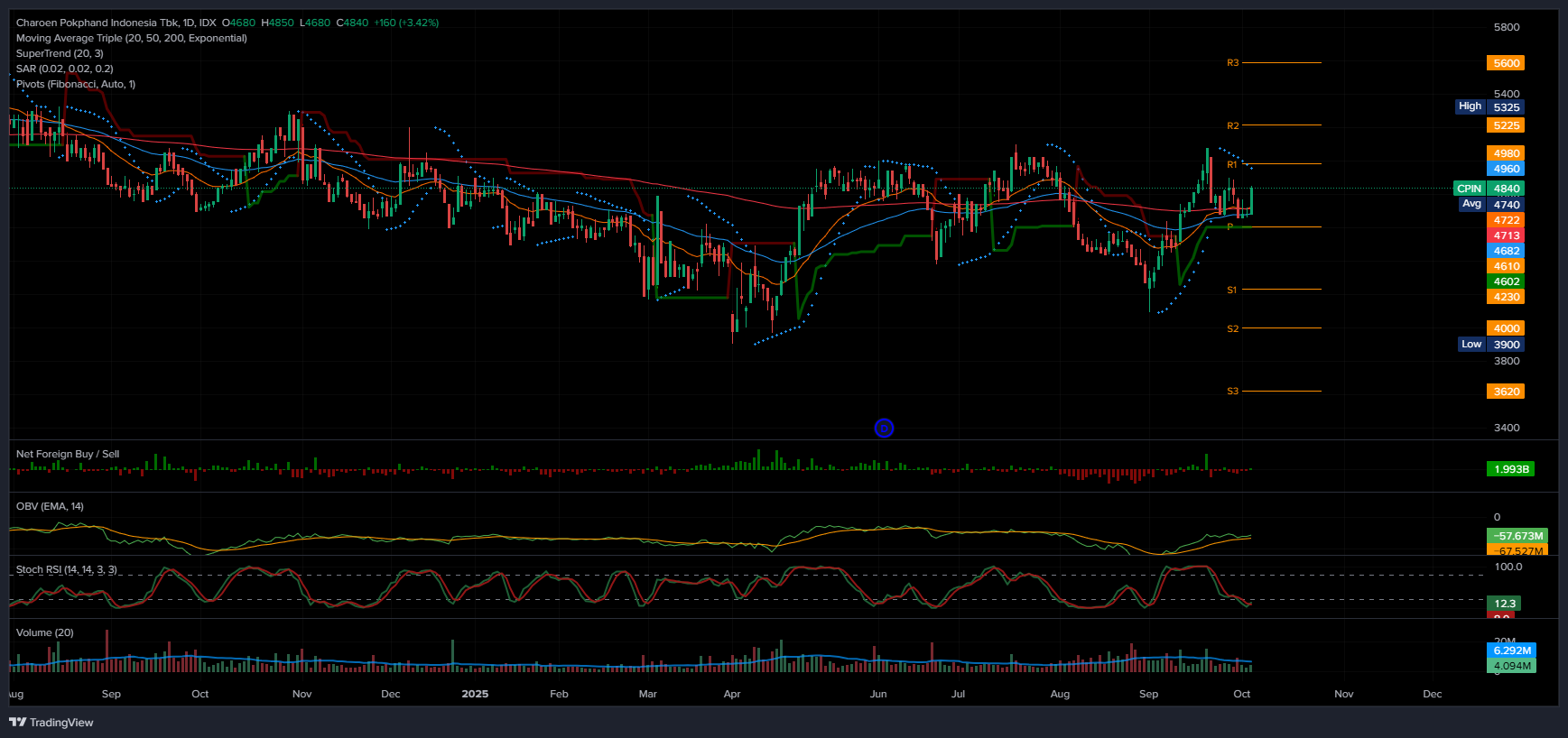Viewport: 1568px width, 738px height.
Task: Select the Net Foreign Buy / Sell legend
Action: tap(68, 454)
